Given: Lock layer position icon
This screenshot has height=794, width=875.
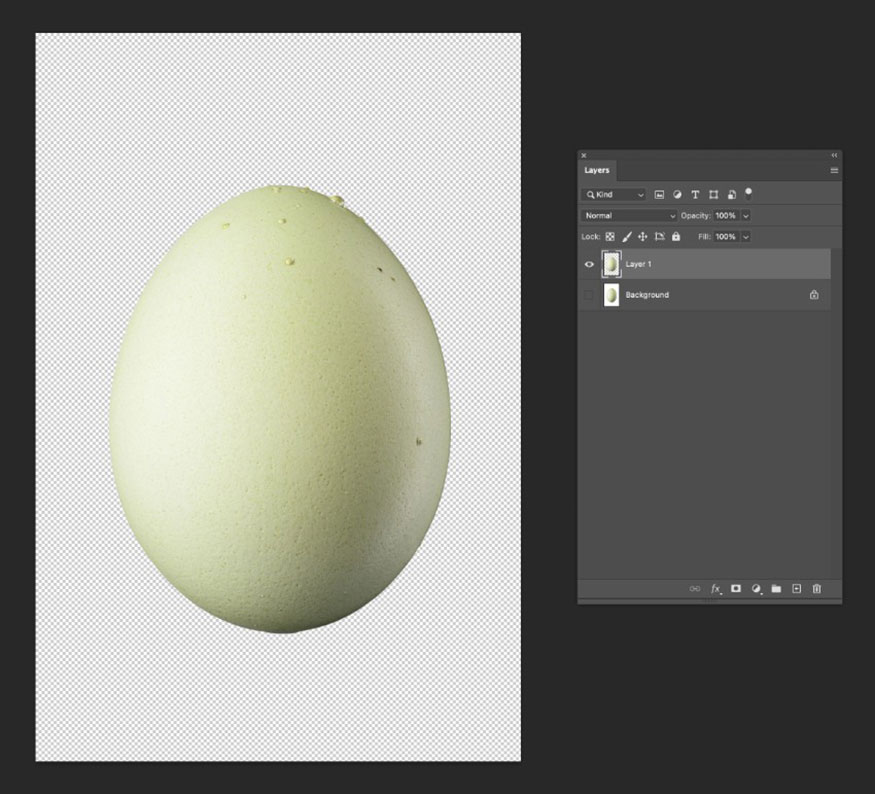Looking at the screenshot, I should 643,237.
